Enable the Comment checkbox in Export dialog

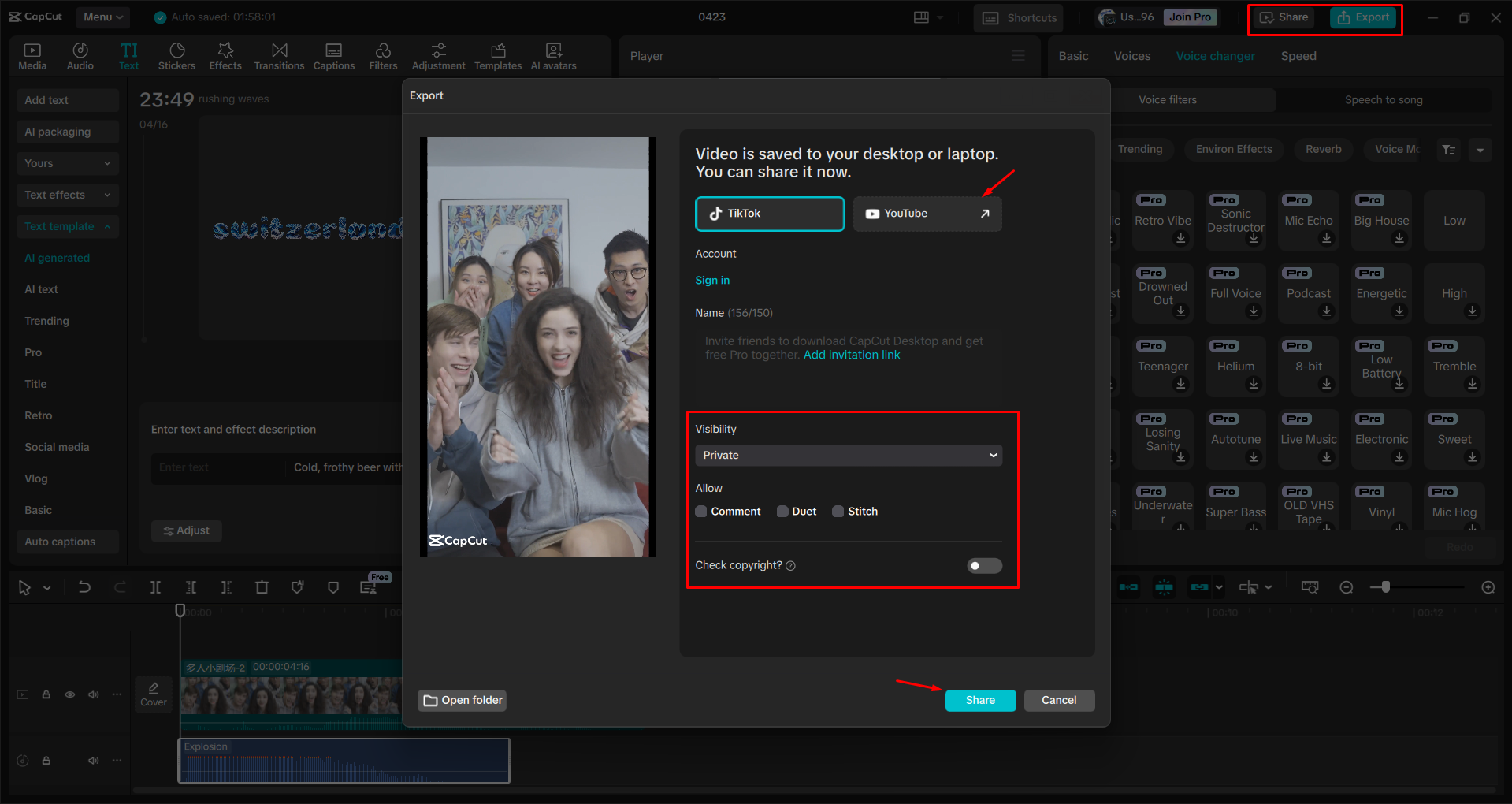coord(700,511)
